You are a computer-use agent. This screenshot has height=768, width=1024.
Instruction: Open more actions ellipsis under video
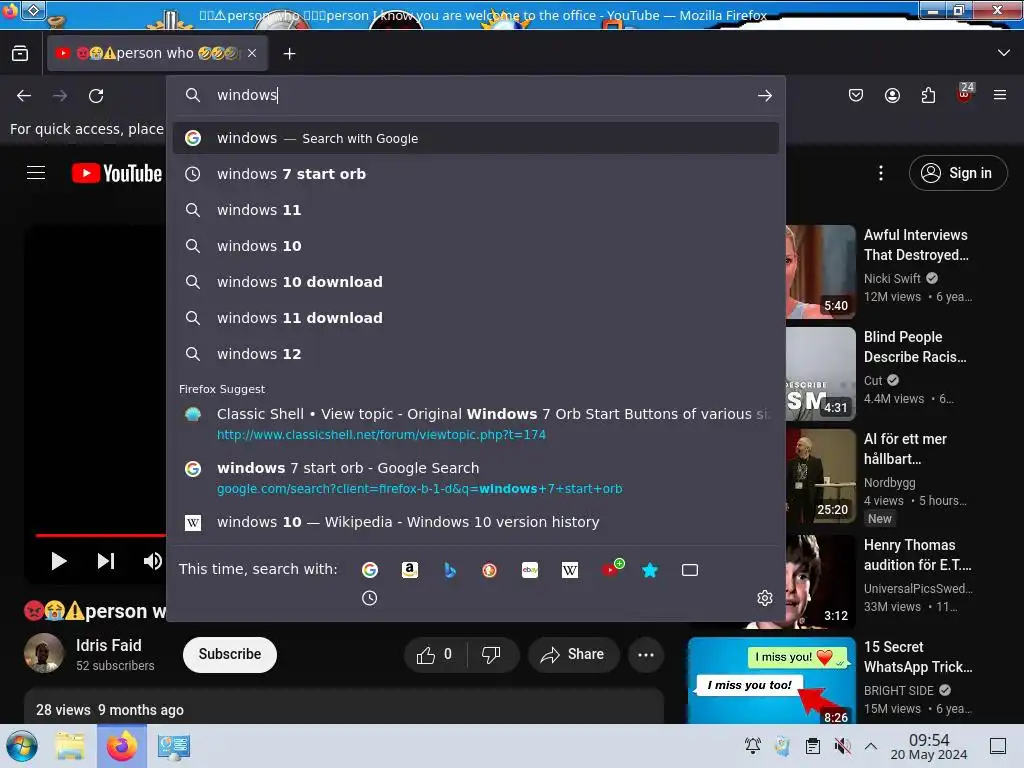[x=646, y=655]
